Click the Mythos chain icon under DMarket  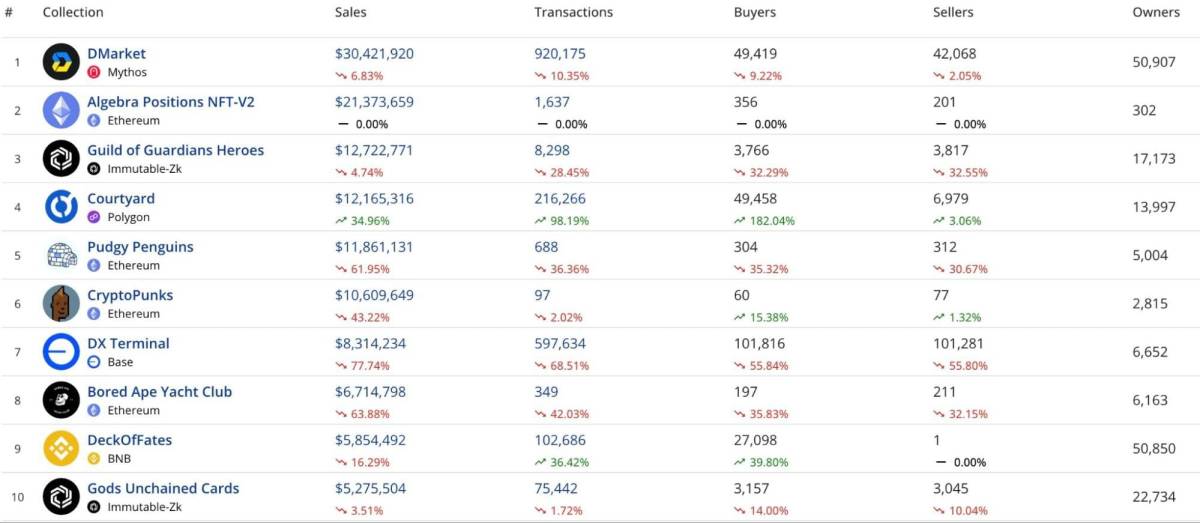94,72
